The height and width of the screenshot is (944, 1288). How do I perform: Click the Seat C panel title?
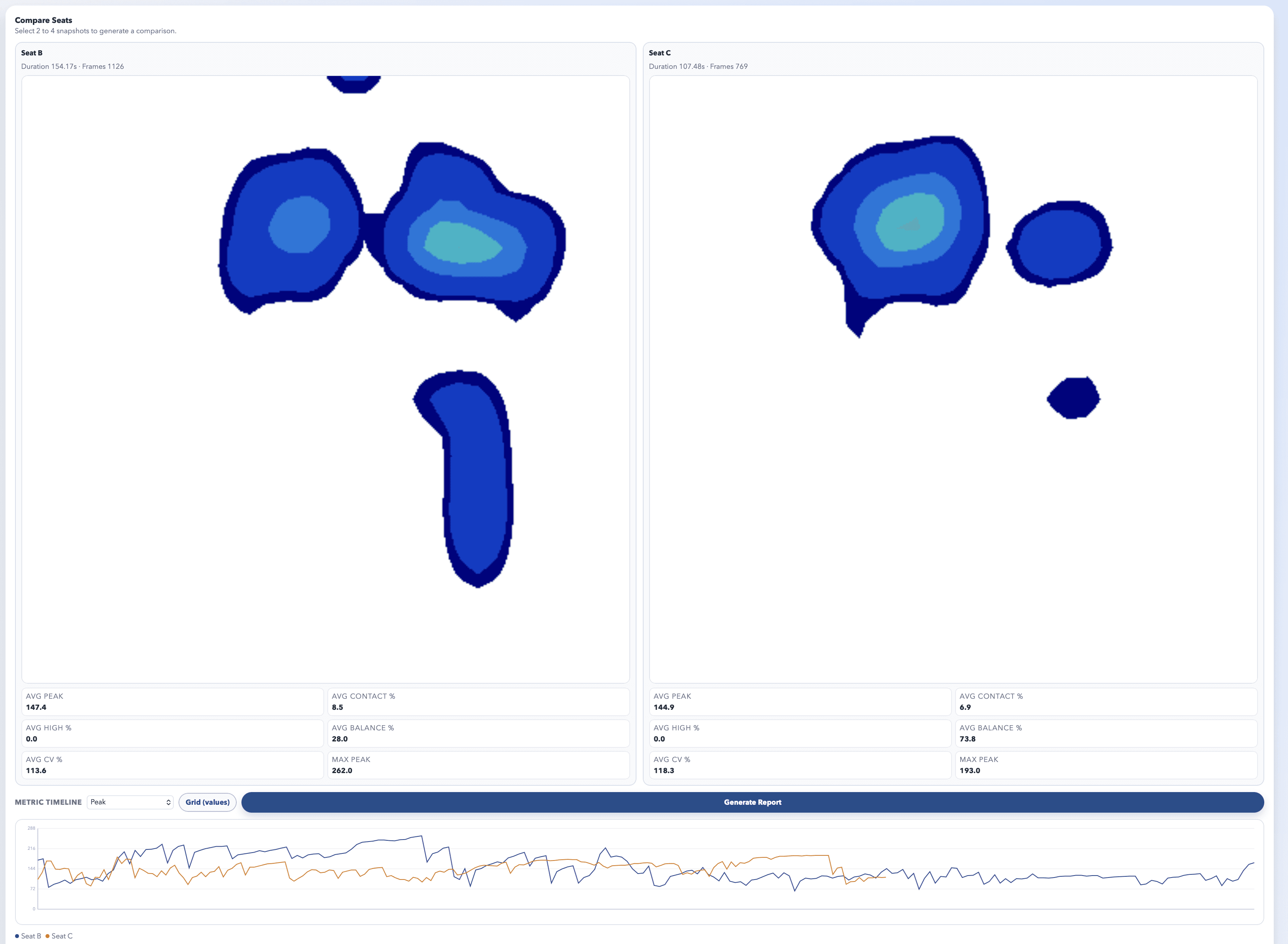[660, 53]
